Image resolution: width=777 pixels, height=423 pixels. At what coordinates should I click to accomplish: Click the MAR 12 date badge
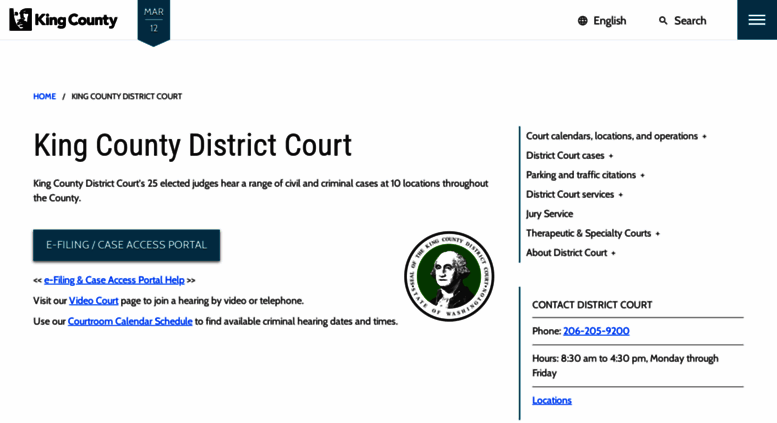pyautogui.click(x=154, y=21)
